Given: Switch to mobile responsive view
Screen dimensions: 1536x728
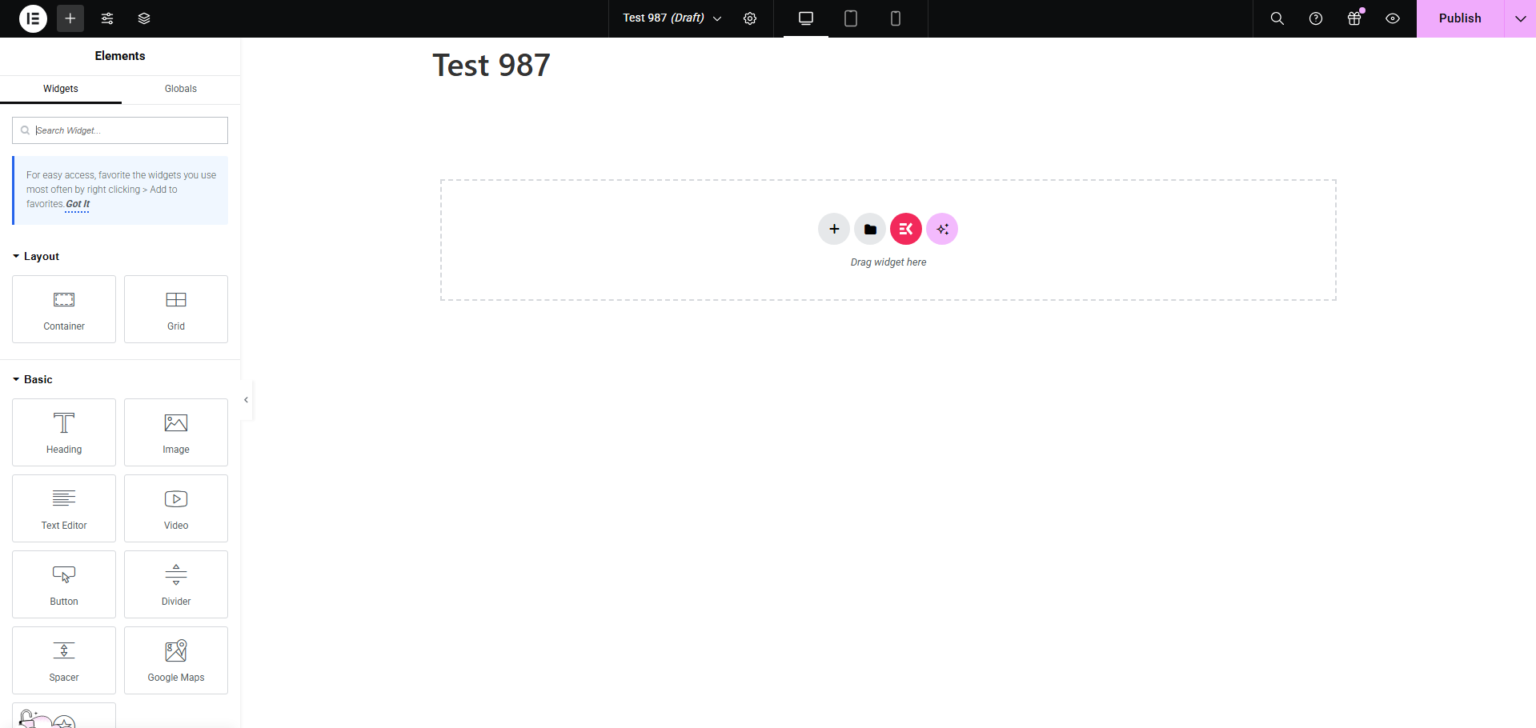Looking at the screenshot, I should [x=895, y=18].
